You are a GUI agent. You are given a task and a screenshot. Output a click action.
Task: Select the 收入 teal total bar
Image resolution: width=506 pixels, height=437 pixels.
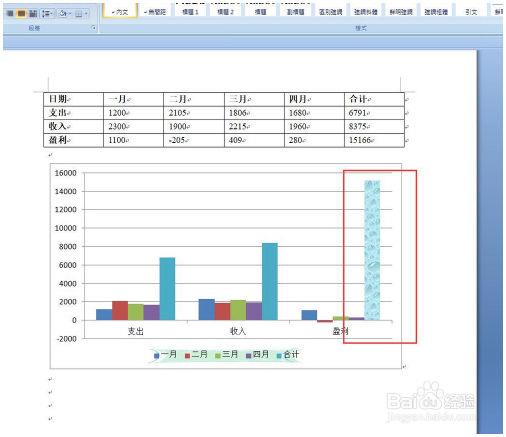click(x=270, y=282)
